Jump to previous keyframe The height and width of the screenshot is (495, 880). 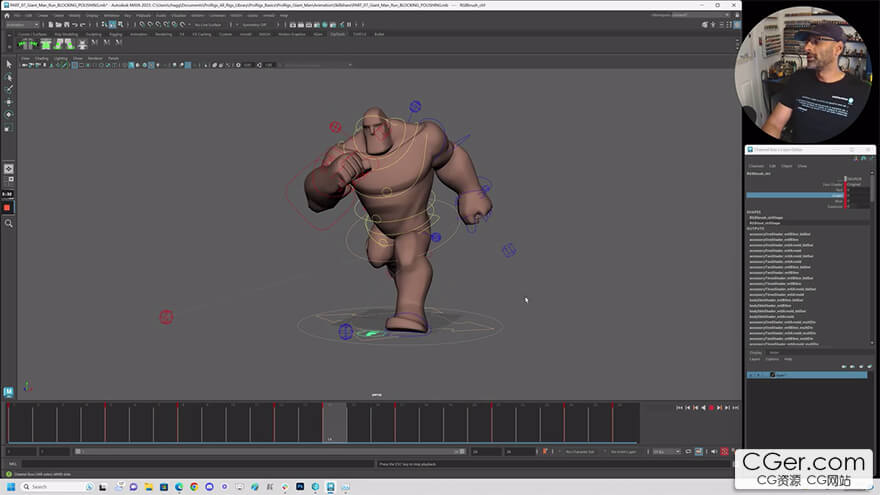tap(695, 407)
